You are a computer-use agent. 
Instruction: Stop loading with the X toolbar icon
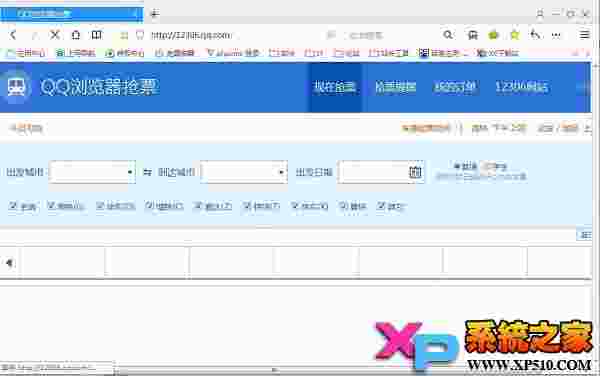point(55,35)
